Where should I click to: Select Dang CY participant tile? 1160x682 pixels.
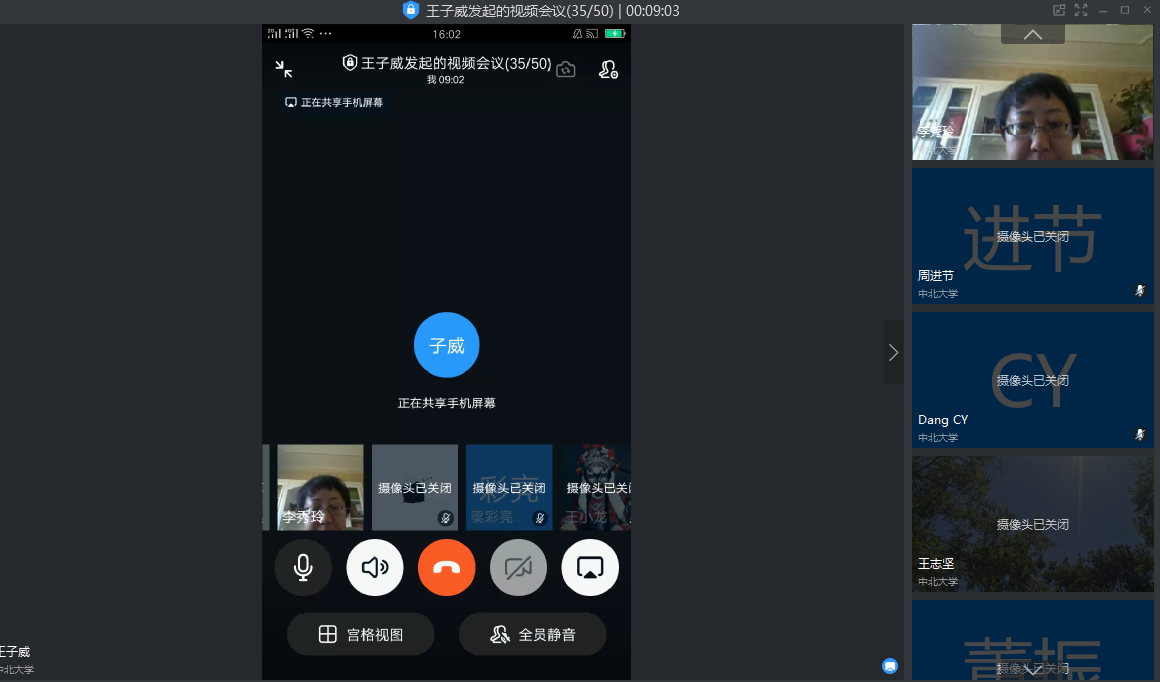click(x=1032, y=380)
